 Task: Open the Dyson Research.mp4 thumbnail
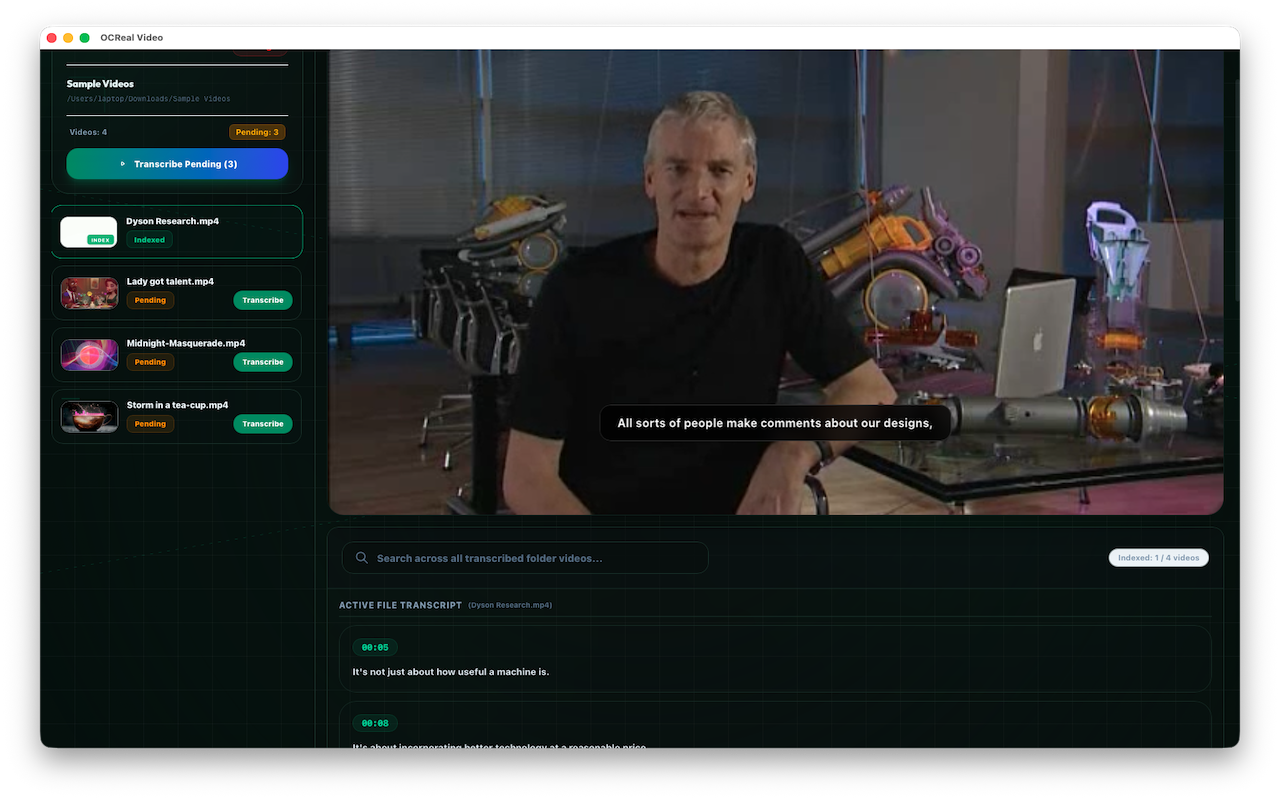click(89, 232)
